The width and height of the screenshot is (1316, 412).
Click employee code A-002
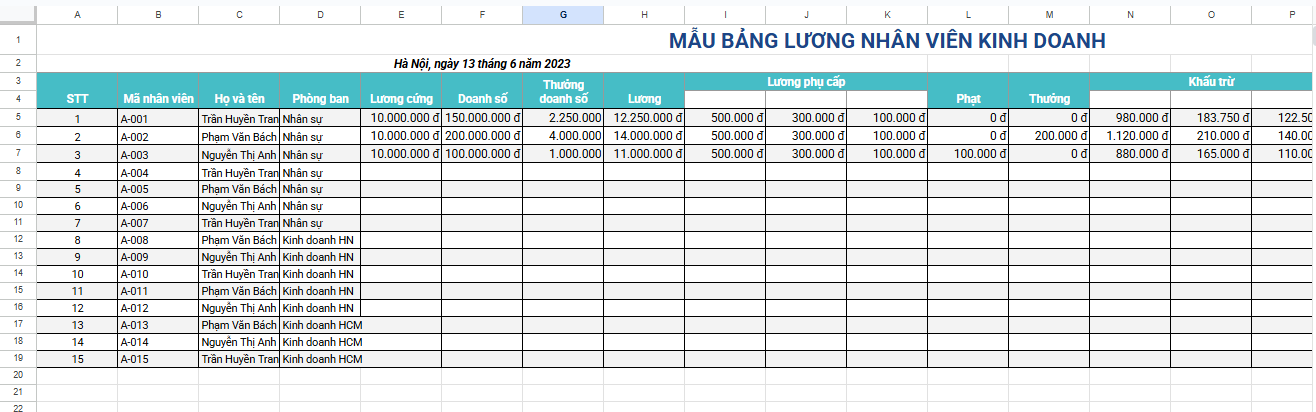point(158,136)
